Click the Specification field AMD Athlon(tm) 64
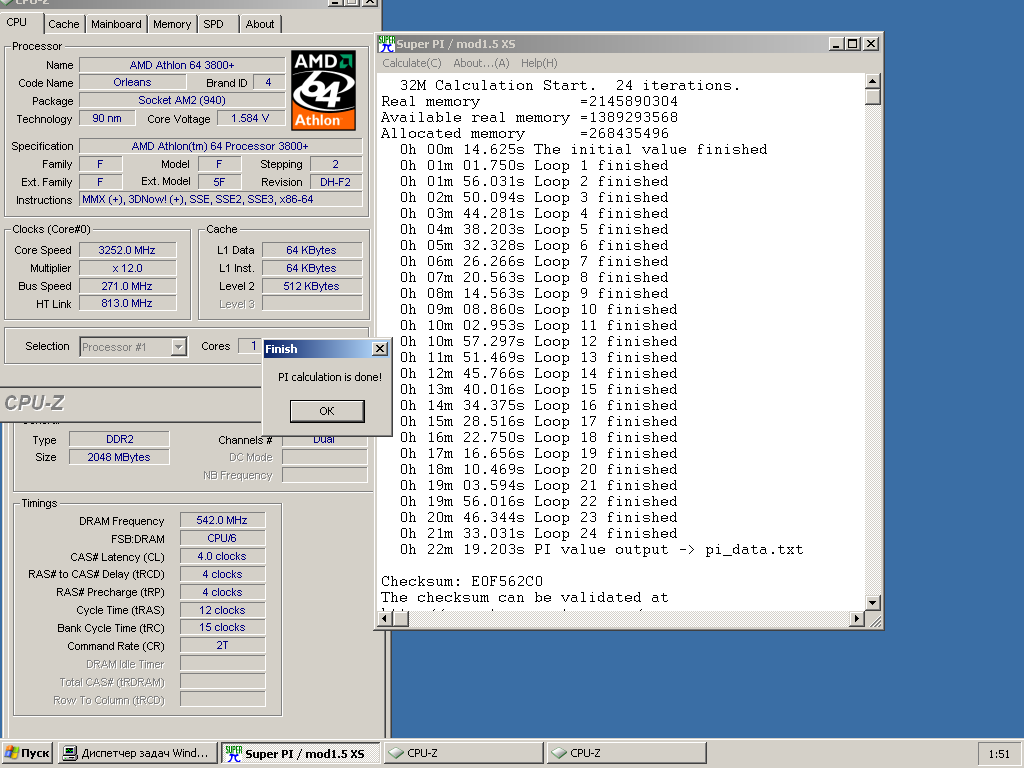 (221, 146)
